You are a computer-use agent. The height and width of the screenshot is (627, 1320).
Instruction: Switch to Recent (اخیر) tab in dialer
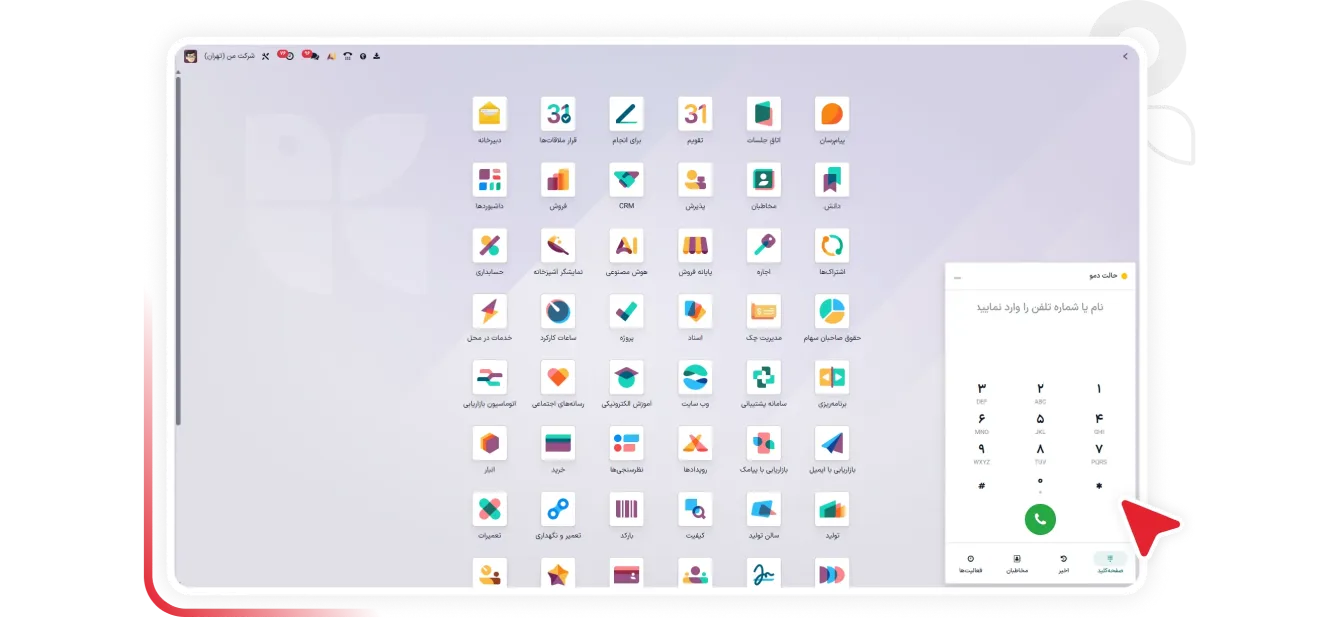[x=1064, y=563]
